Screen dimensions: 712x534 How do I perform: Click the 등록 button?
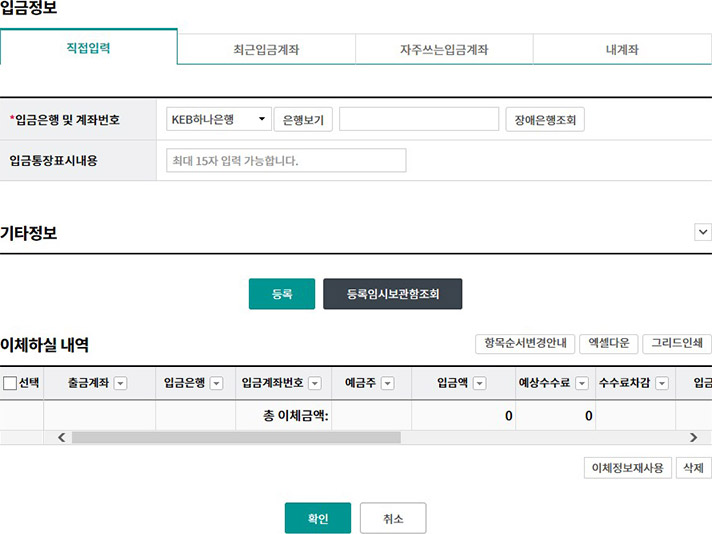point(282,294)
